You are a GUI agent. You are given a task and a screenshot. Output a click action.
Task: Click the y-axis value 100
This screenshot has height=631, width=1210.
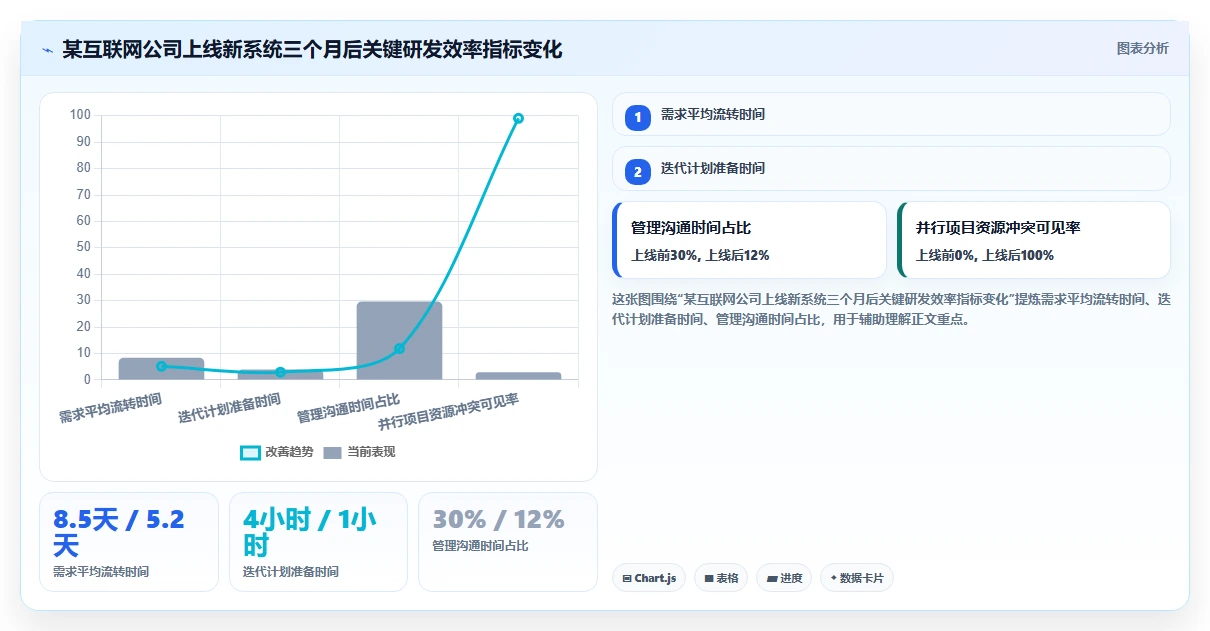click(x=80, y=115)
